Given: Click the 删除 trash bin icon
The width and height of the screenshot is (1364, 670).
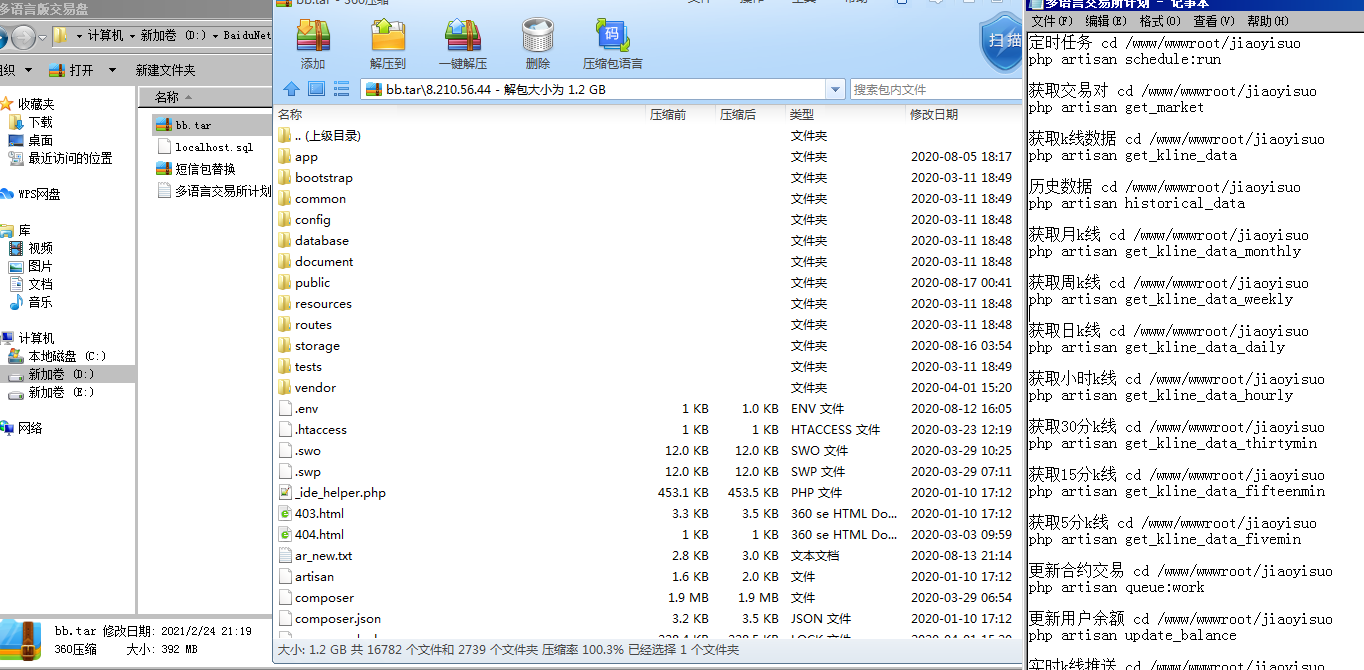Looking at the screenshot, I should click(x=537, y=43).
